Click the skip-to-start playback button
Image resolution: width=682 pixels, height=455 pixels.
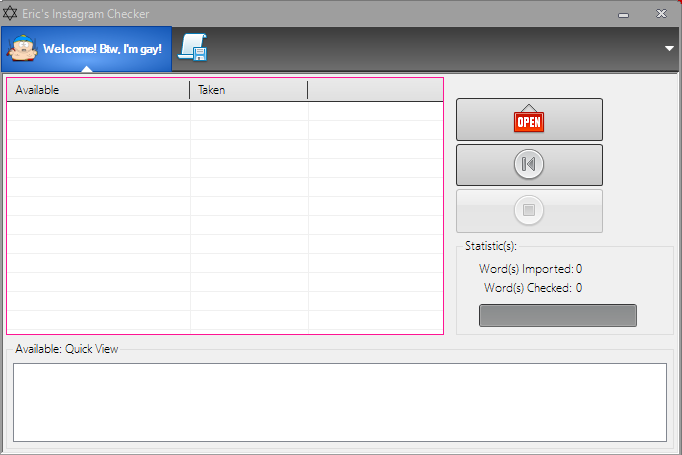529,165
